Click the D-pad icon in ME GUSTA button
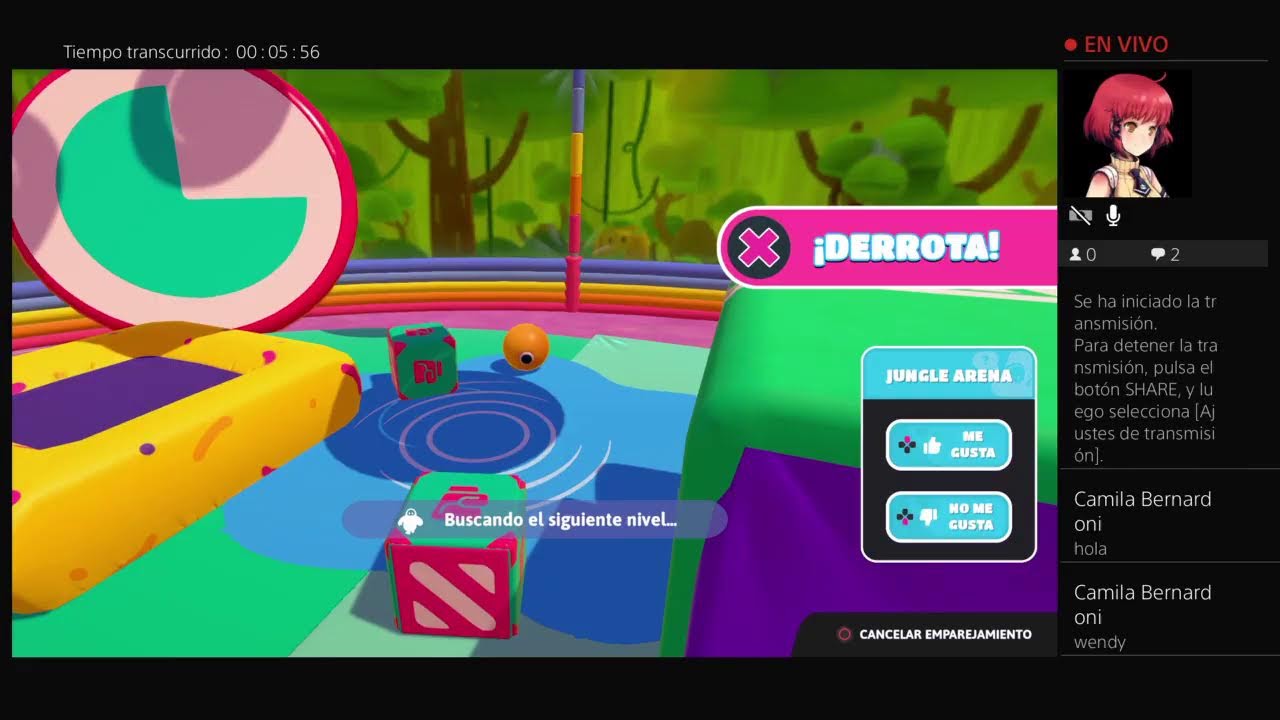The image size is (1280, 720). 907,446
